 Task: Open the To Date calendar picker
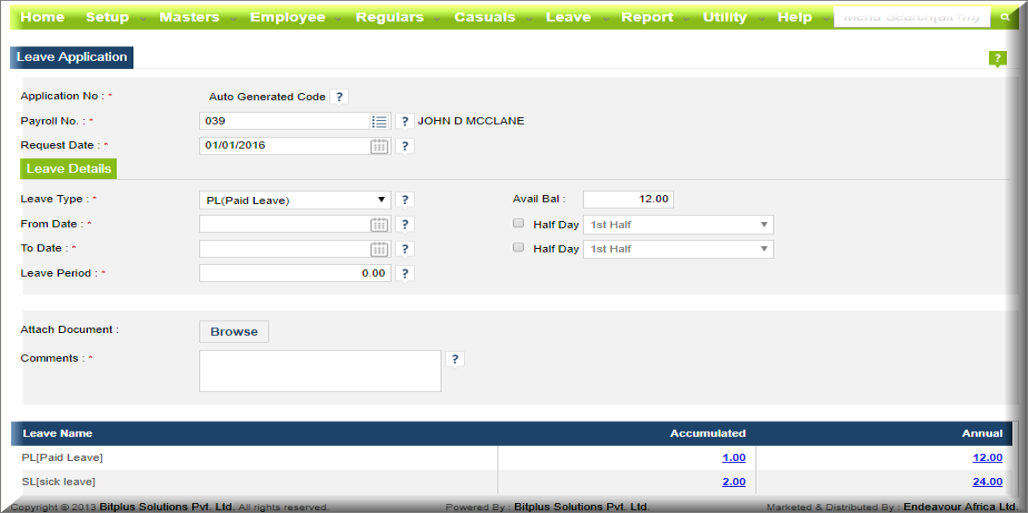[x=379, y=249]
